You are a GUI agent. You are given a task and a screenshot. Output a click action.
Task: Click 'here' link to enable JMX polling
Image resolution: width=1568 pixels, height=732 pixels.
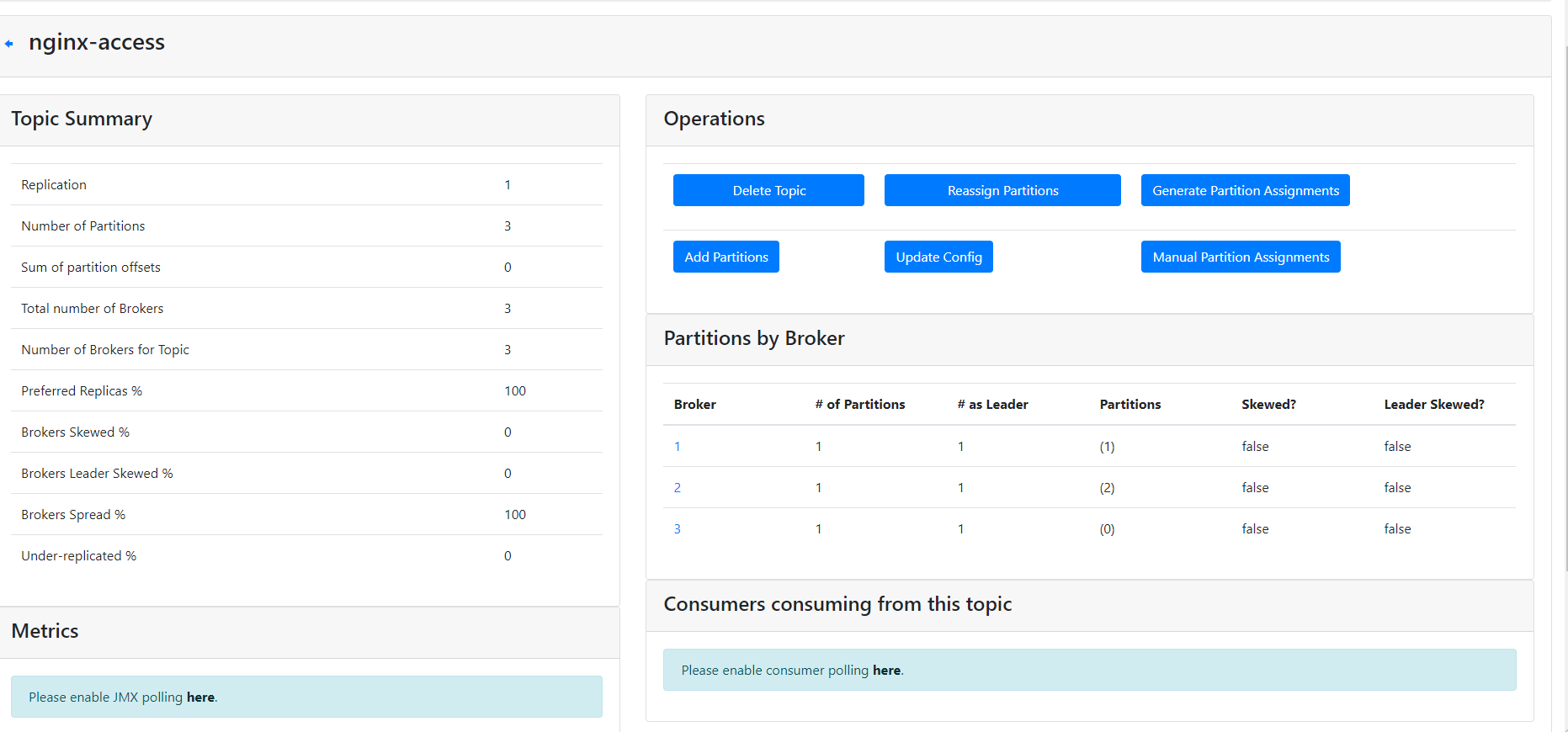coord(200,698)
